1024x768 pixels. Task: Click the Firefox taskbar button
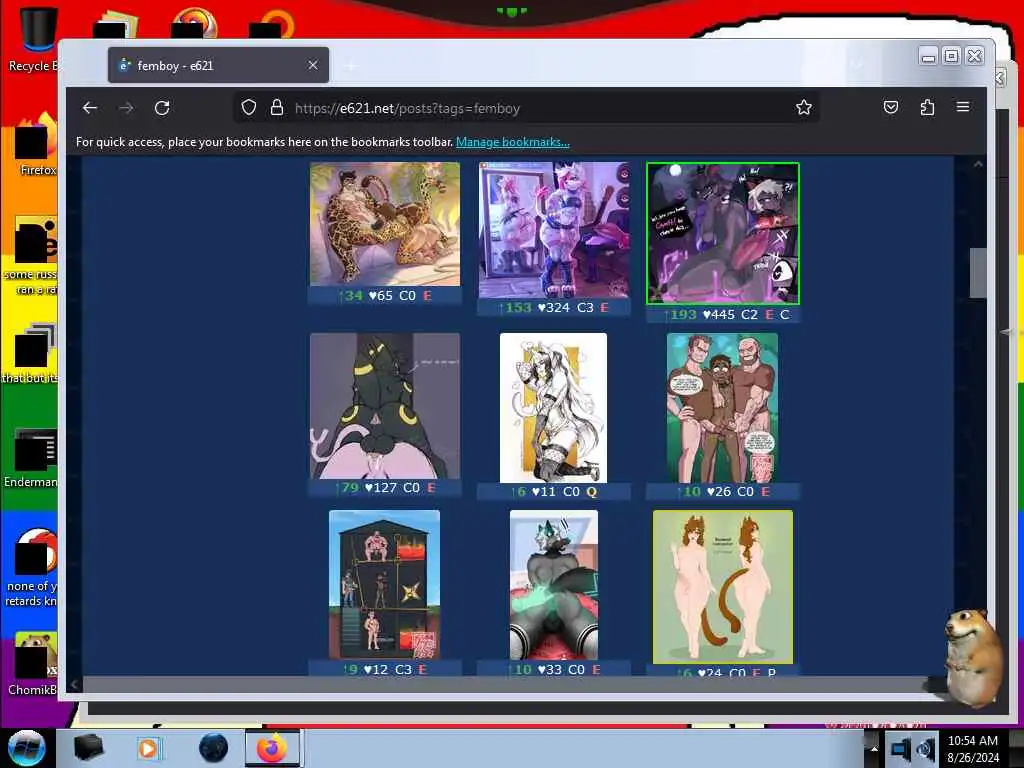272,748
